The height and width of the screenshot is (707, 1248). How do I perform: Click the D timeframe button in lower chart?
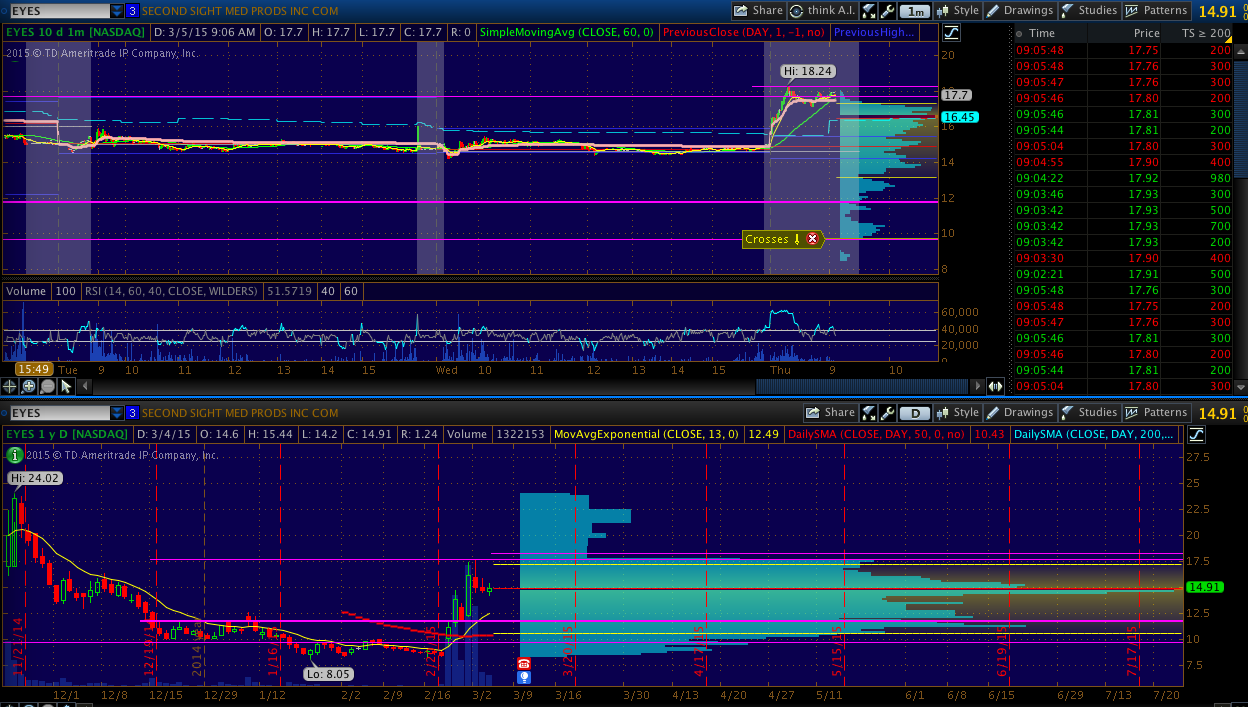(x=914, y=413)
